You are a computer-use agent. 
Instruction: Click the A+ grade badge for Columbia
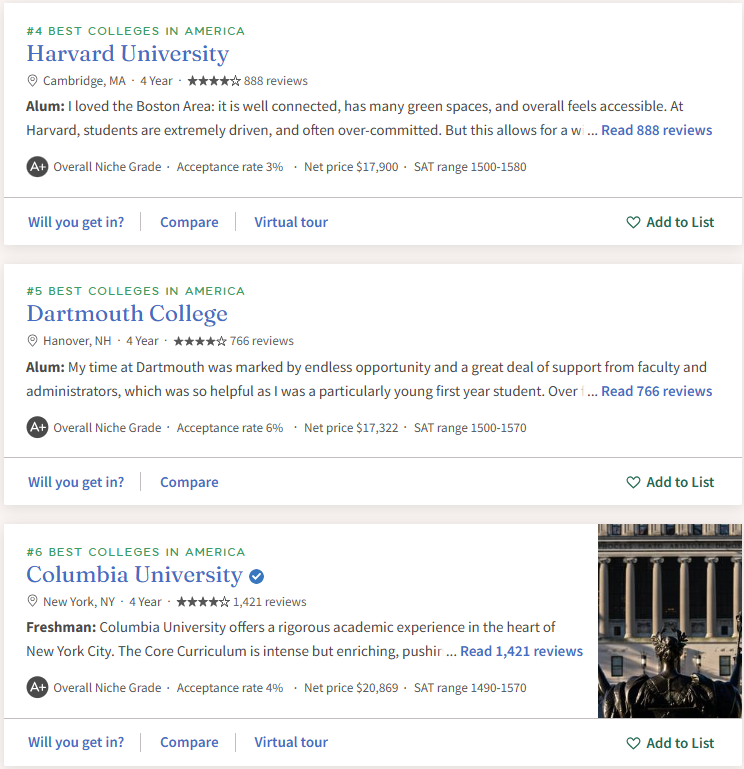click(37, 688)
